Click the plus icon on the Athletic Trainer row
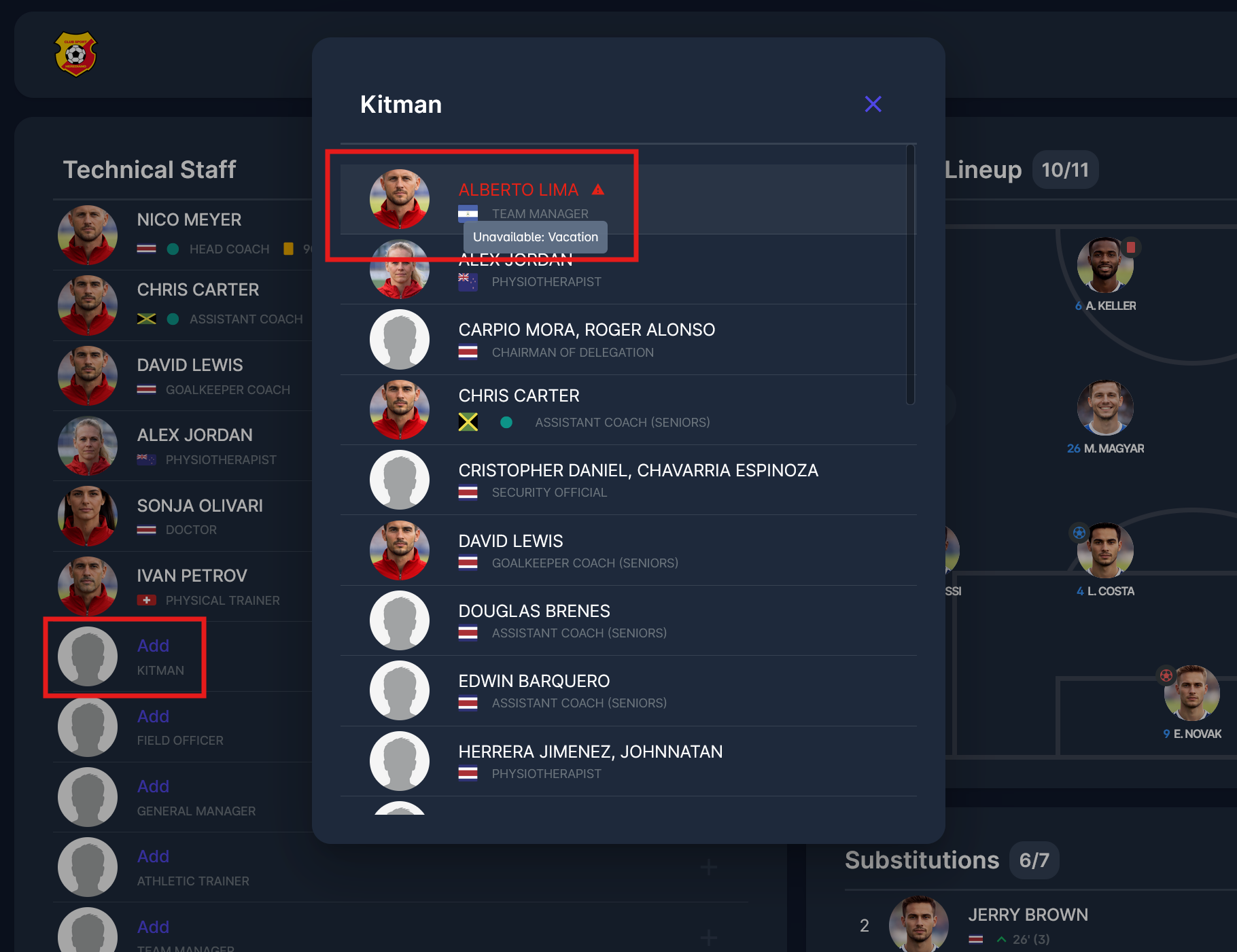The height and width of the screenshot is (952, 1237). tap(708, 867)
